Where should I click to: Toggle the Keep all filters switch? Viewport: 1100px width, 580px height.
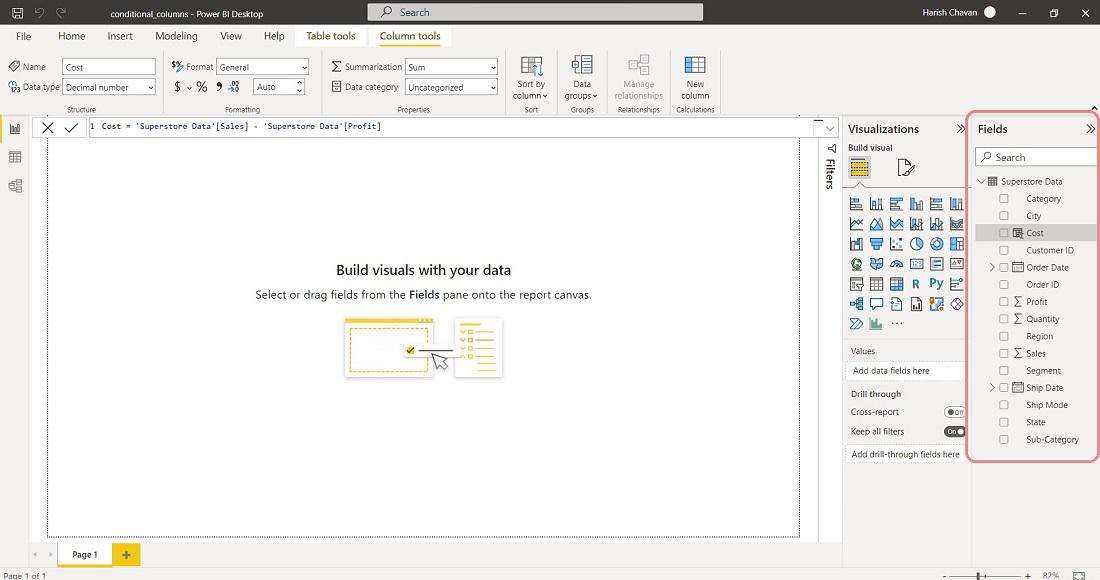point(954,431)
